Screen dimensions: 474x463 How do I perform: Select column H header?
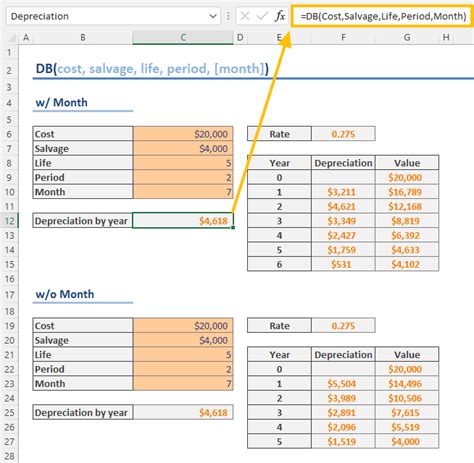click(x=446, y=38)
